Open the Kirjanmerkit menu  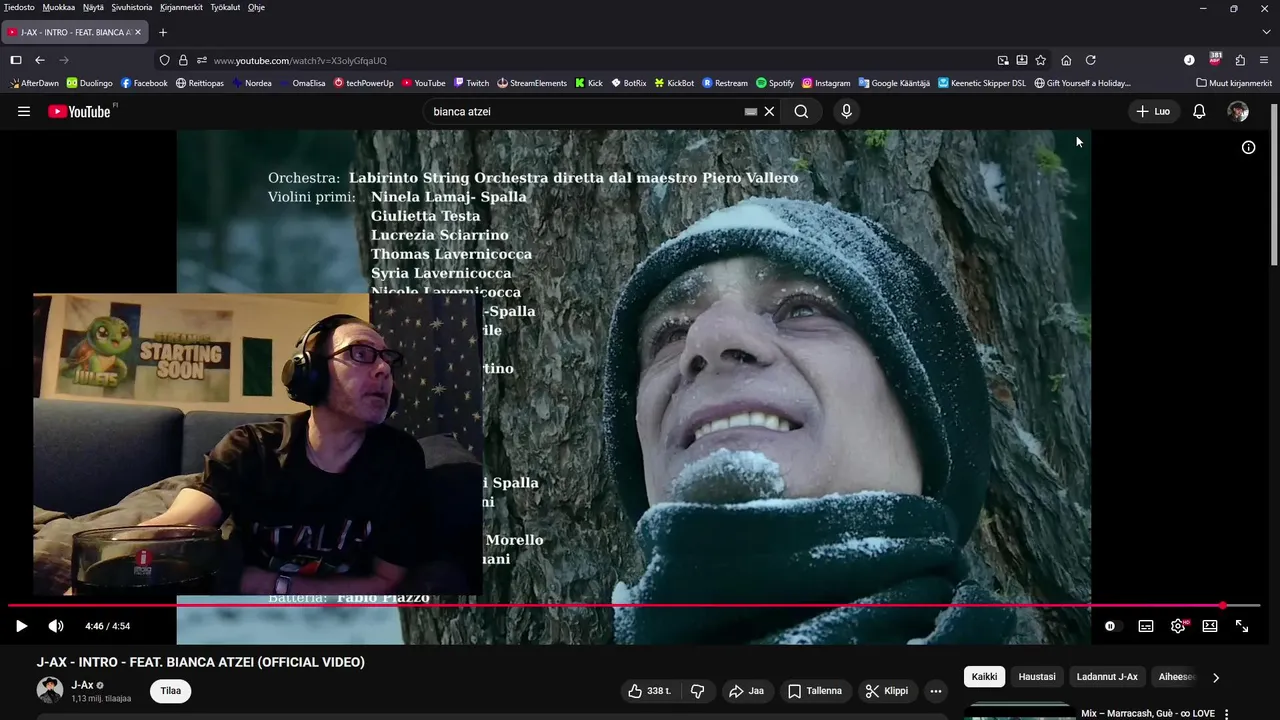[181, 7]
